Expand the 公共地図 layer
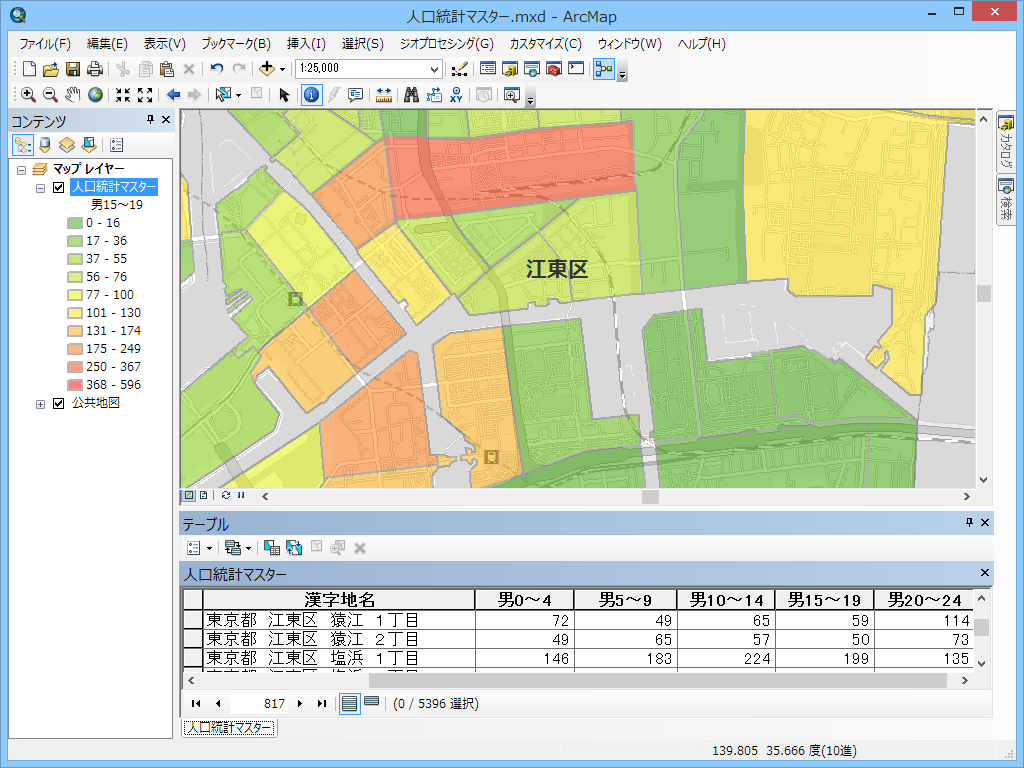1024x768 pixels. 40,404
